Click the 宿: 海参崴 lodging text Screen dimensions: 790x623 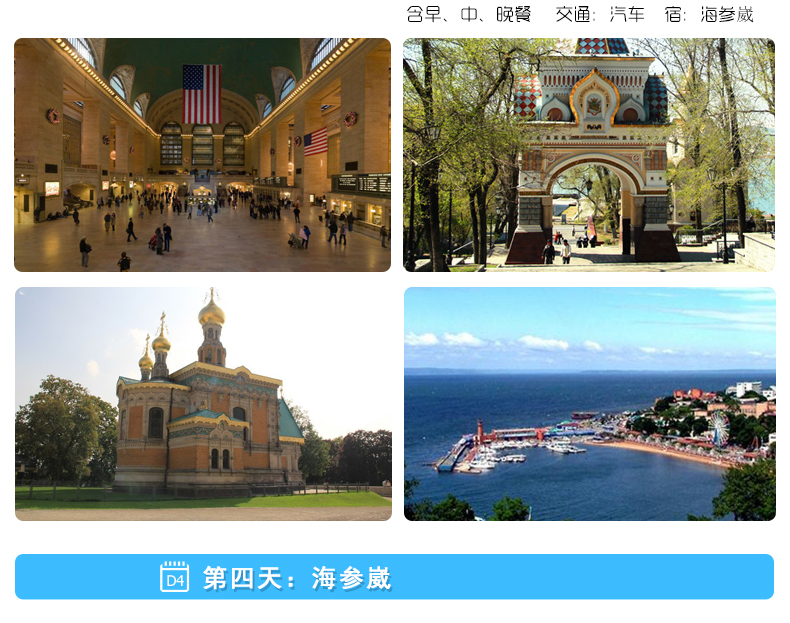pyautogui.click(x=709, y=15)
